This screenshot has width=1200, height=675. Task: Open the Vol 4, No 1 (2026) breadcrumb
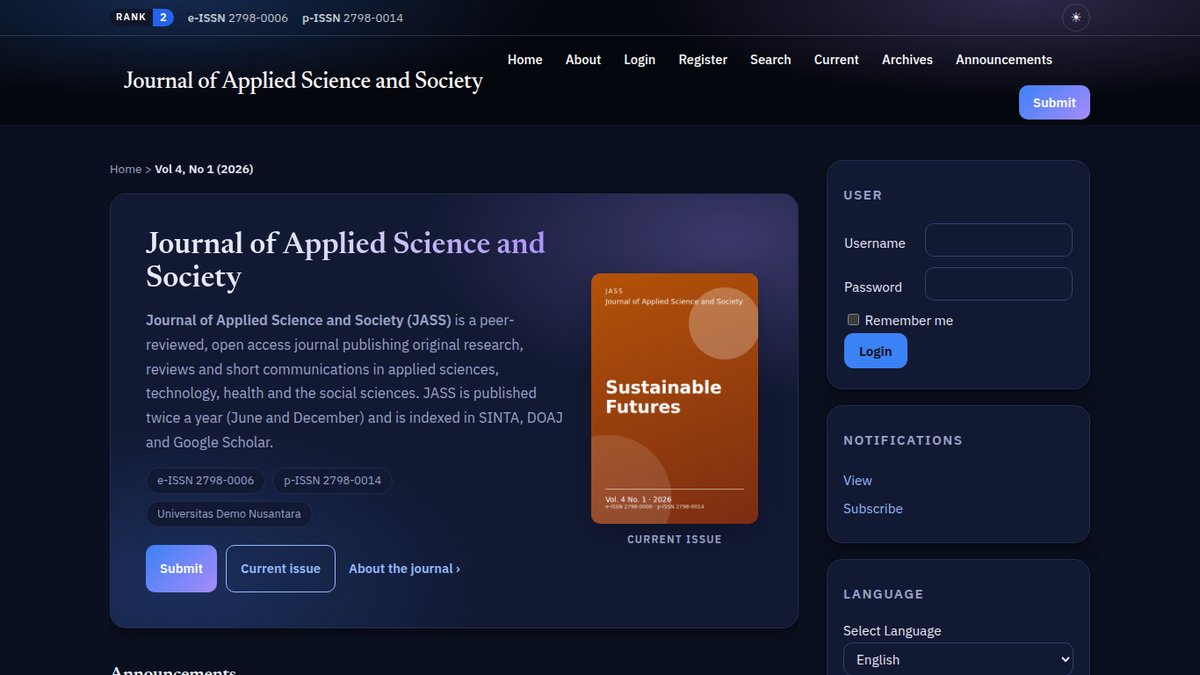[204, 169]
